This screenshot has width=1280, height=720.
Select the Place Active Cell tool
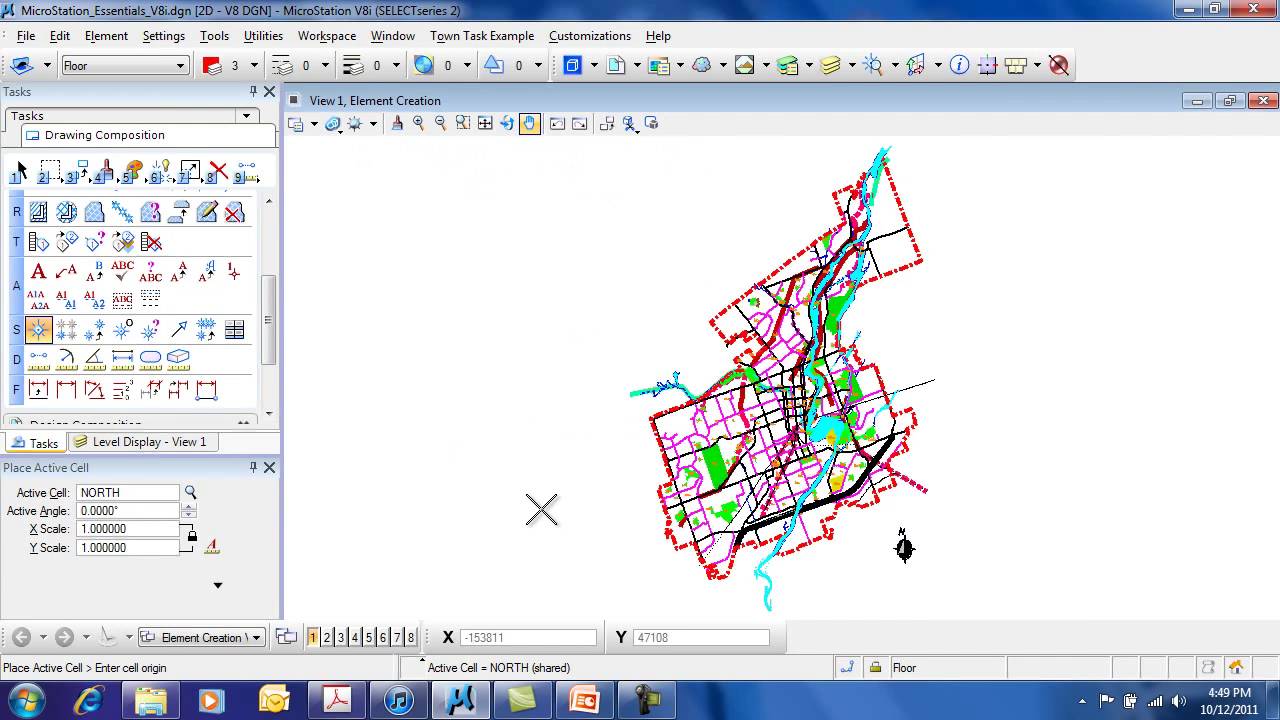[39, 330]
